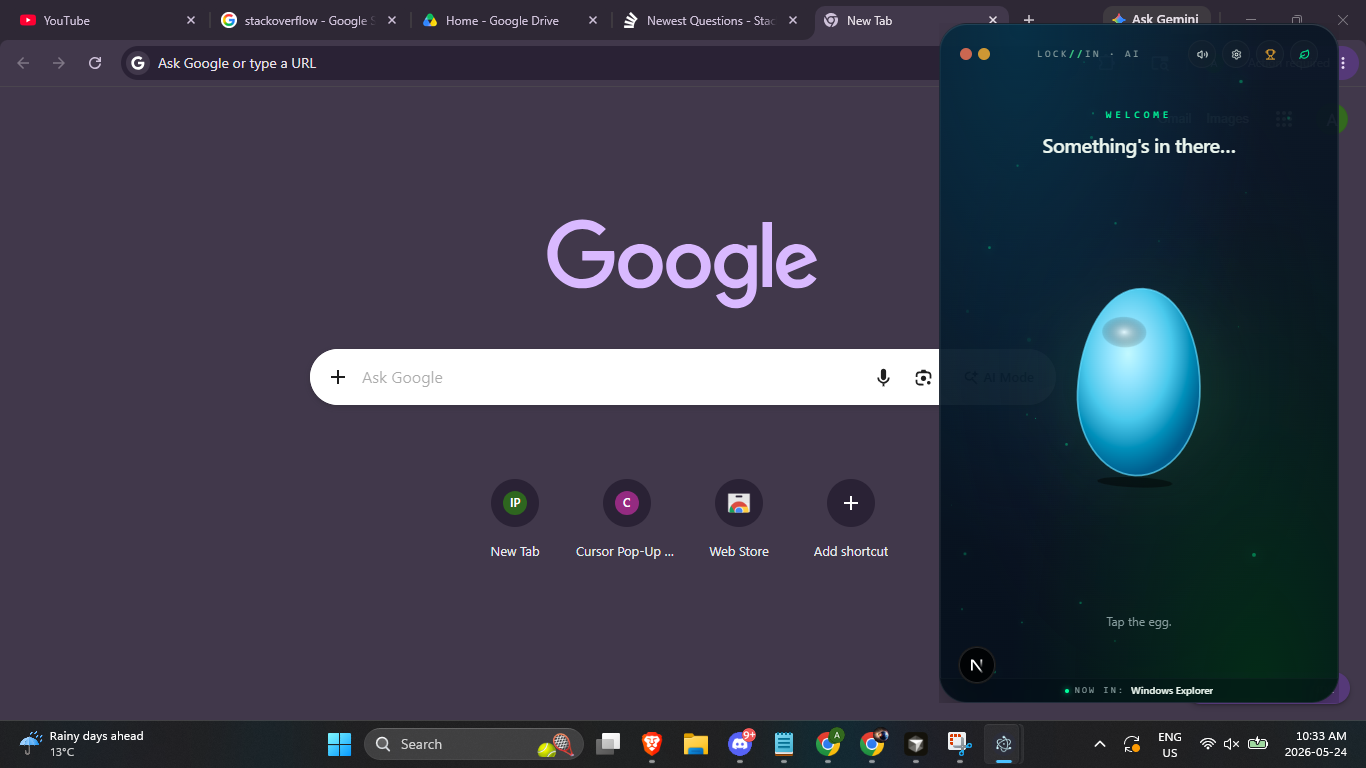Open the Ask Gemini button
Viewport: 1366px width, 768px height.
(x=1157, y=19)
